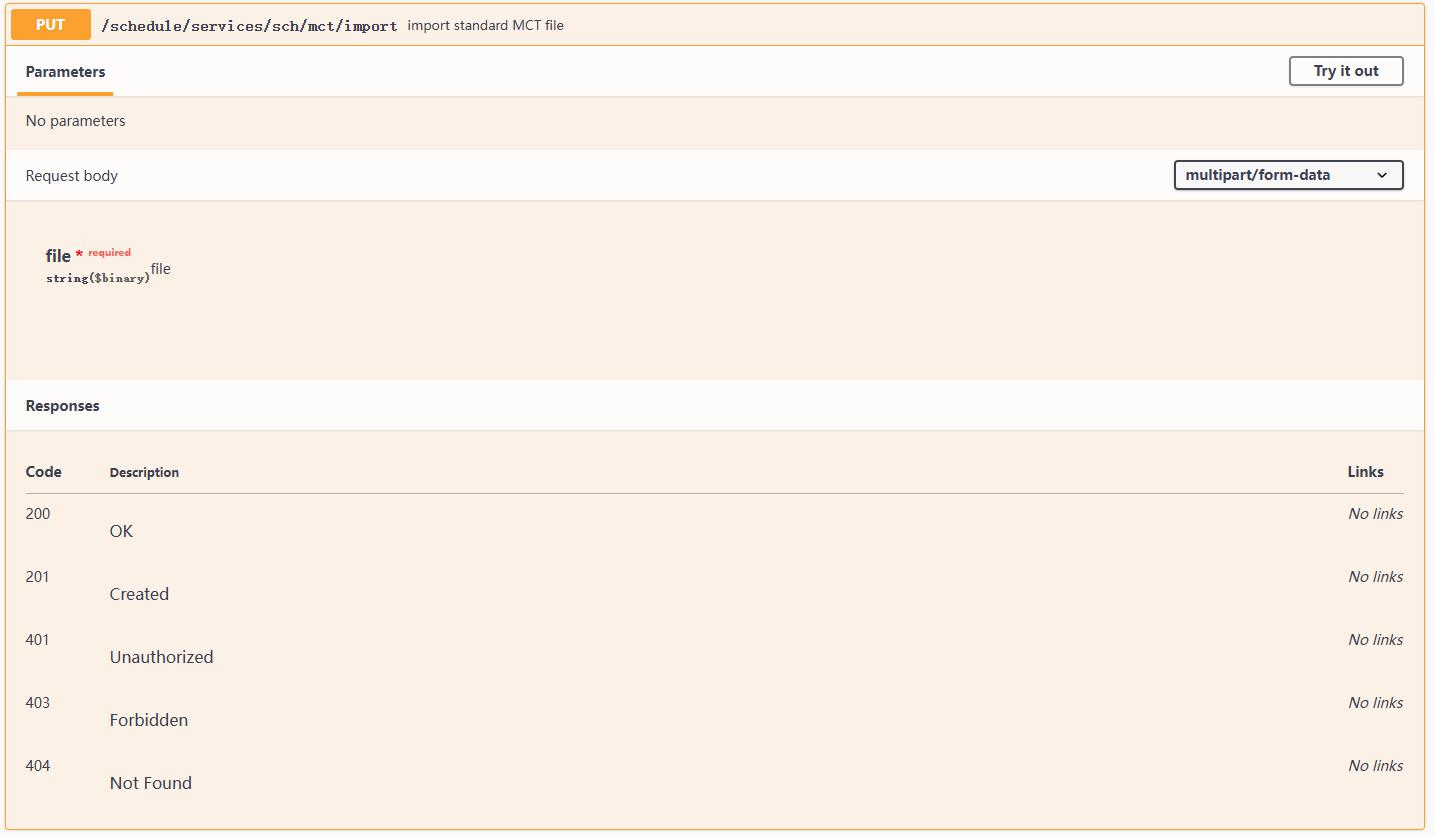Click the Forbidden response description
Screen dimensions: 1435x837
tap(149, 720)
